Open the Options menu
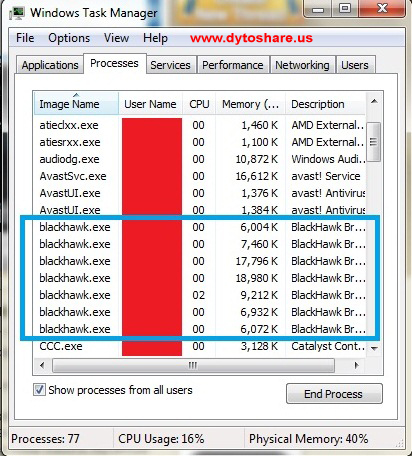 [69, 38]
